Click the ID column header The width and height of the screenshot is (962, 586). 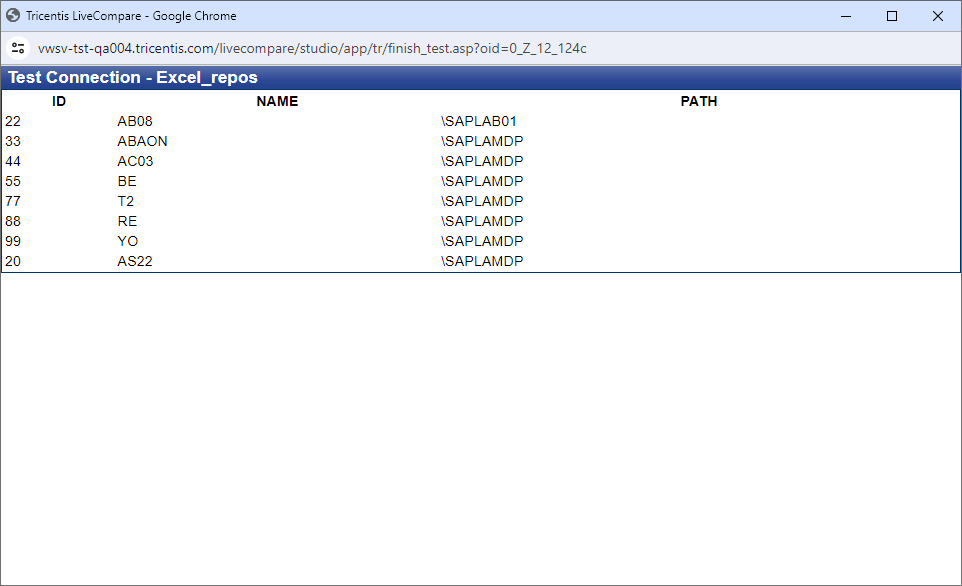(x=59, y=101)
